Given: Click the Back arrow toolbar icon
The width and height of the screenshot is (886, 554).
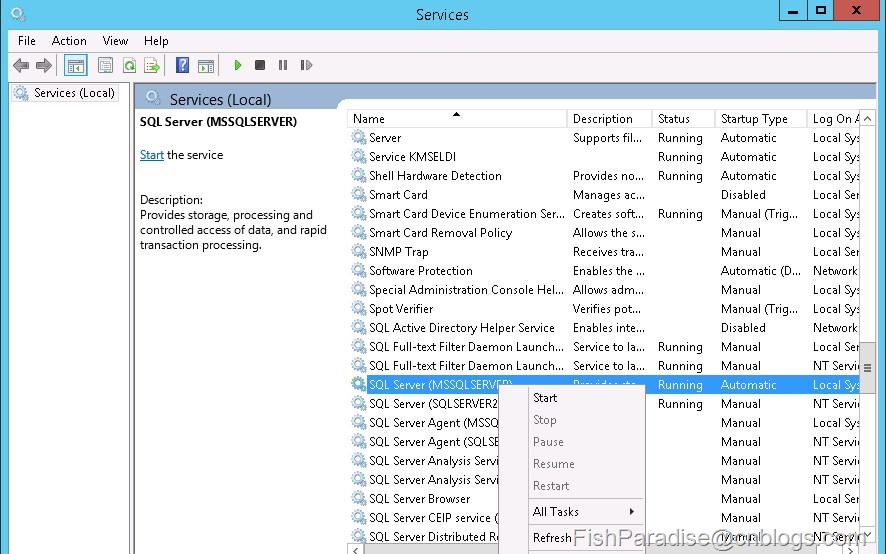Looking at the screenshot, I should click(x=21, y=66).
